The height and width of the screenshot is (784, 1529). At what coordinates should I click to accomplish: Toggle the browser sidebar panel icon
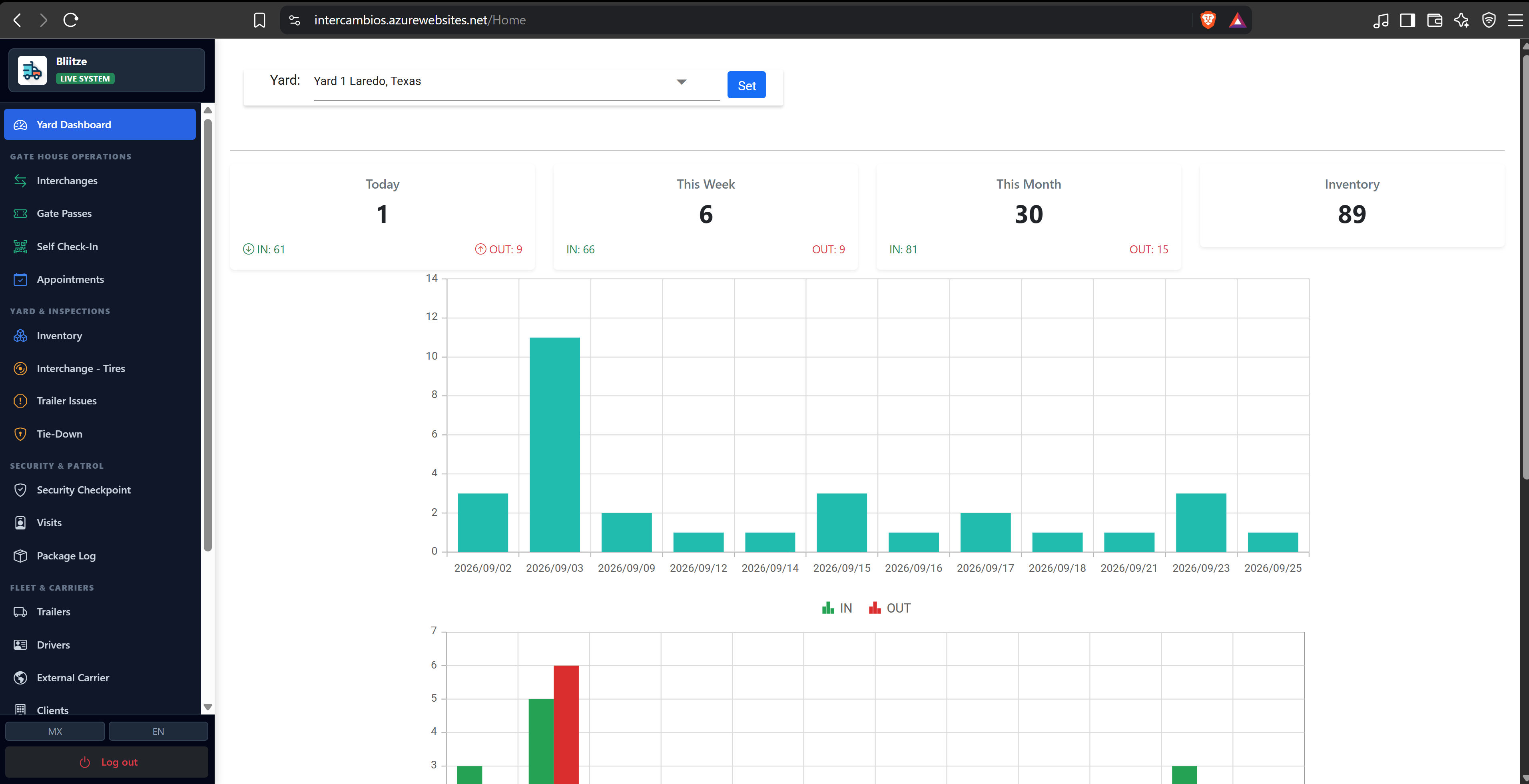coord(1407,20)
